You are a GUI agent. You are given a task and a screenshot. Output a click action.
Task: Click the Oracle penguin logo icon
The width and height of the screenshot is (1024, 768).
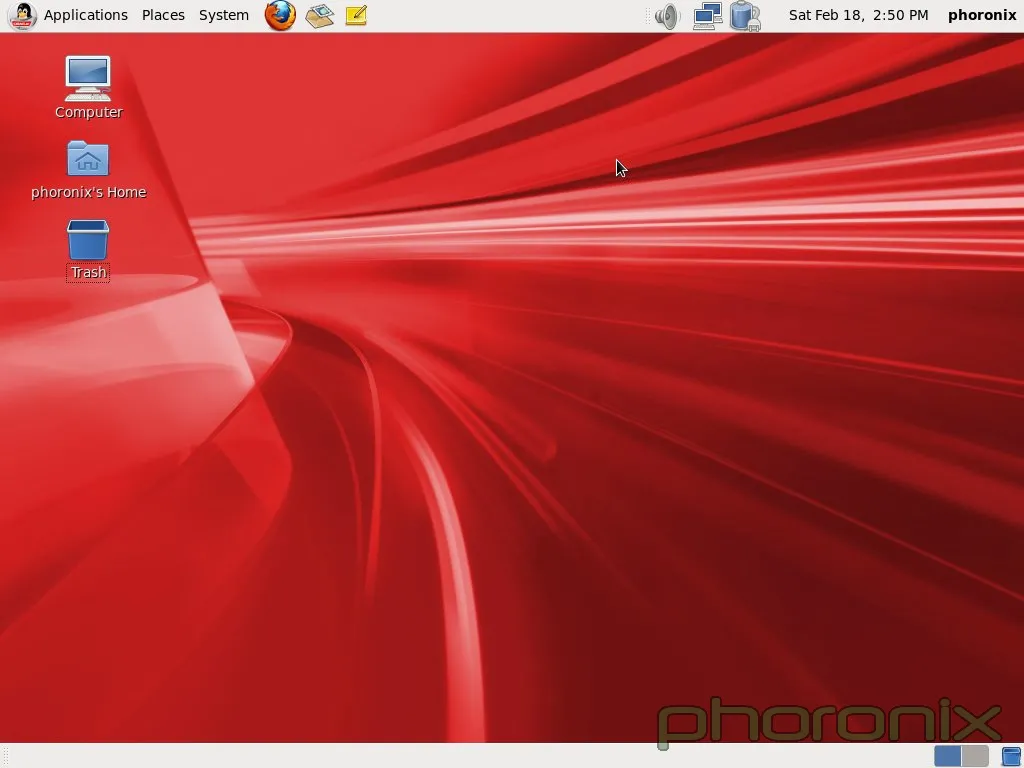click(x=21, y=15)
